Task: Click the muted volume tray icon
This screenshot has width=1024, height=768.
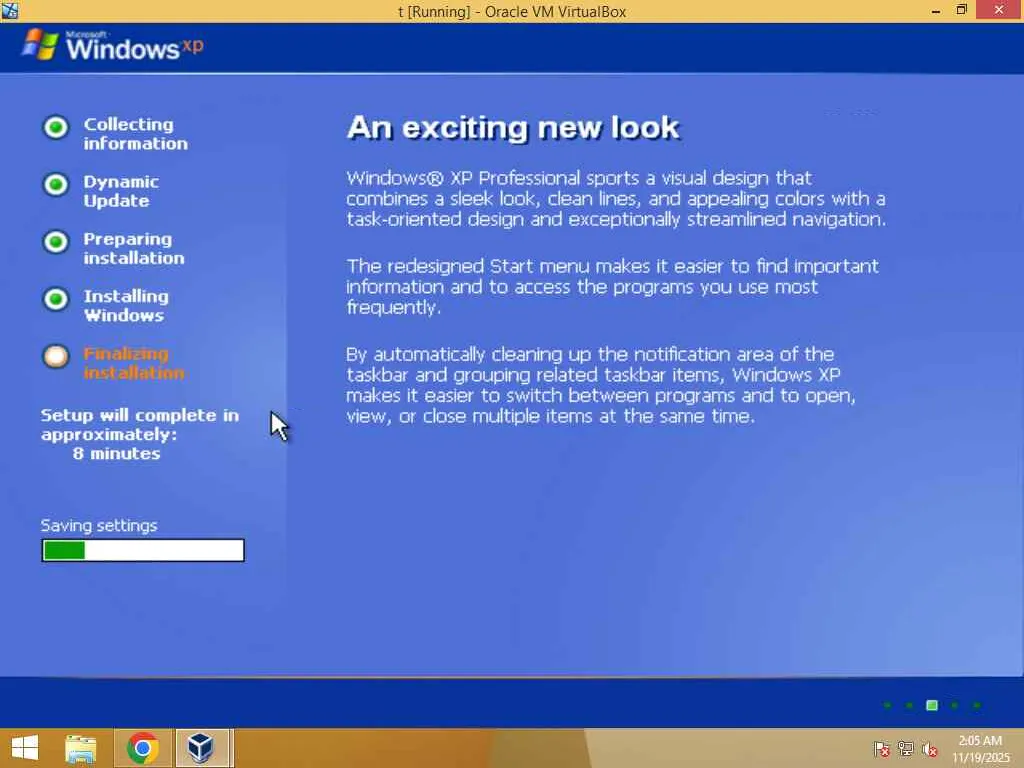Action: click(x=930, y=749)
